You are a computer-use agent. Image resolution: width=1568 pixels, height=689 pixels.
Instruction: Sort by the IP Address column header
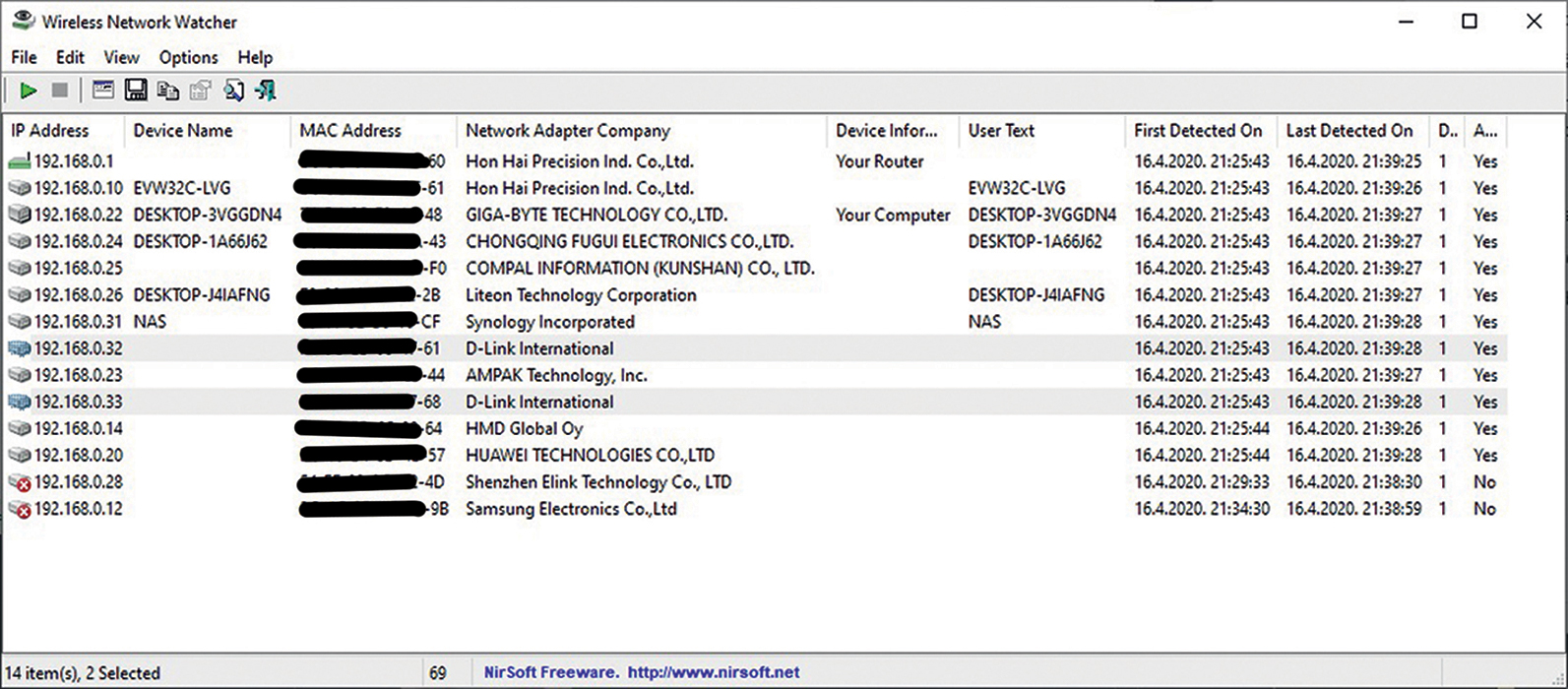pos(63,130)
